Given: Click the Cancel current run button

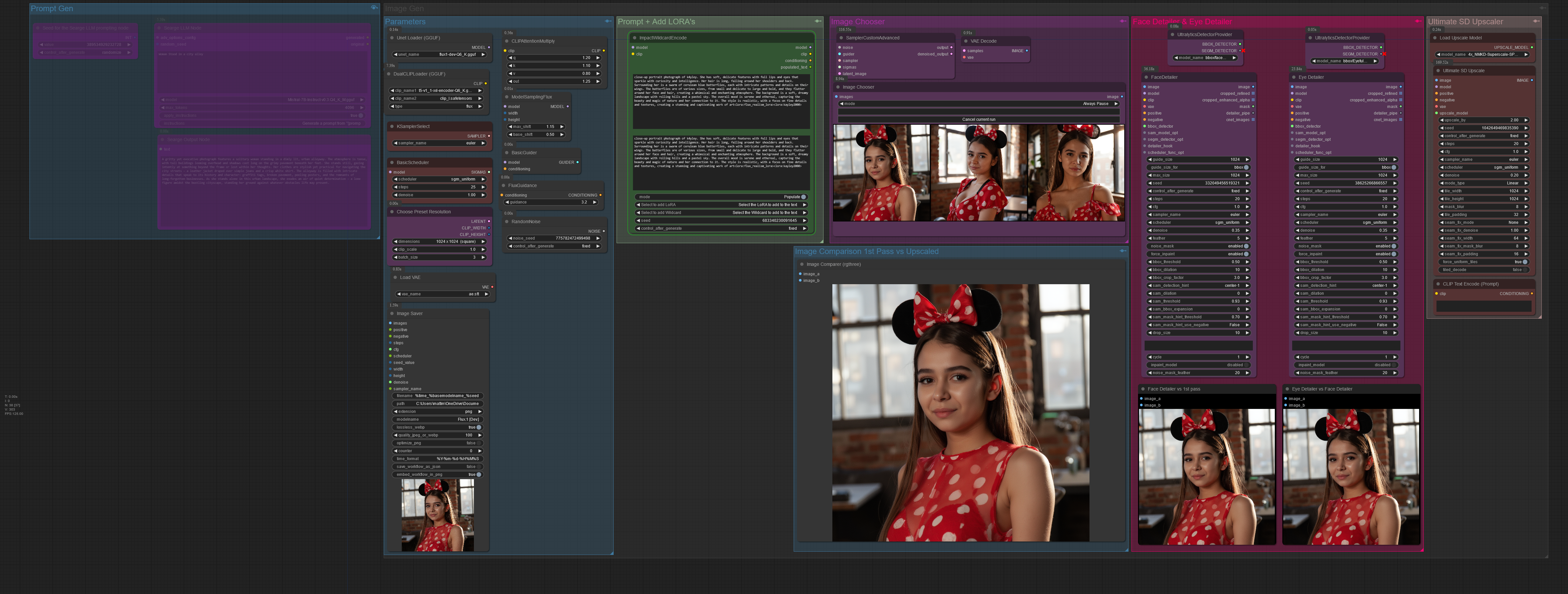Looking at the screenshot, I should [x=979, y=119].
